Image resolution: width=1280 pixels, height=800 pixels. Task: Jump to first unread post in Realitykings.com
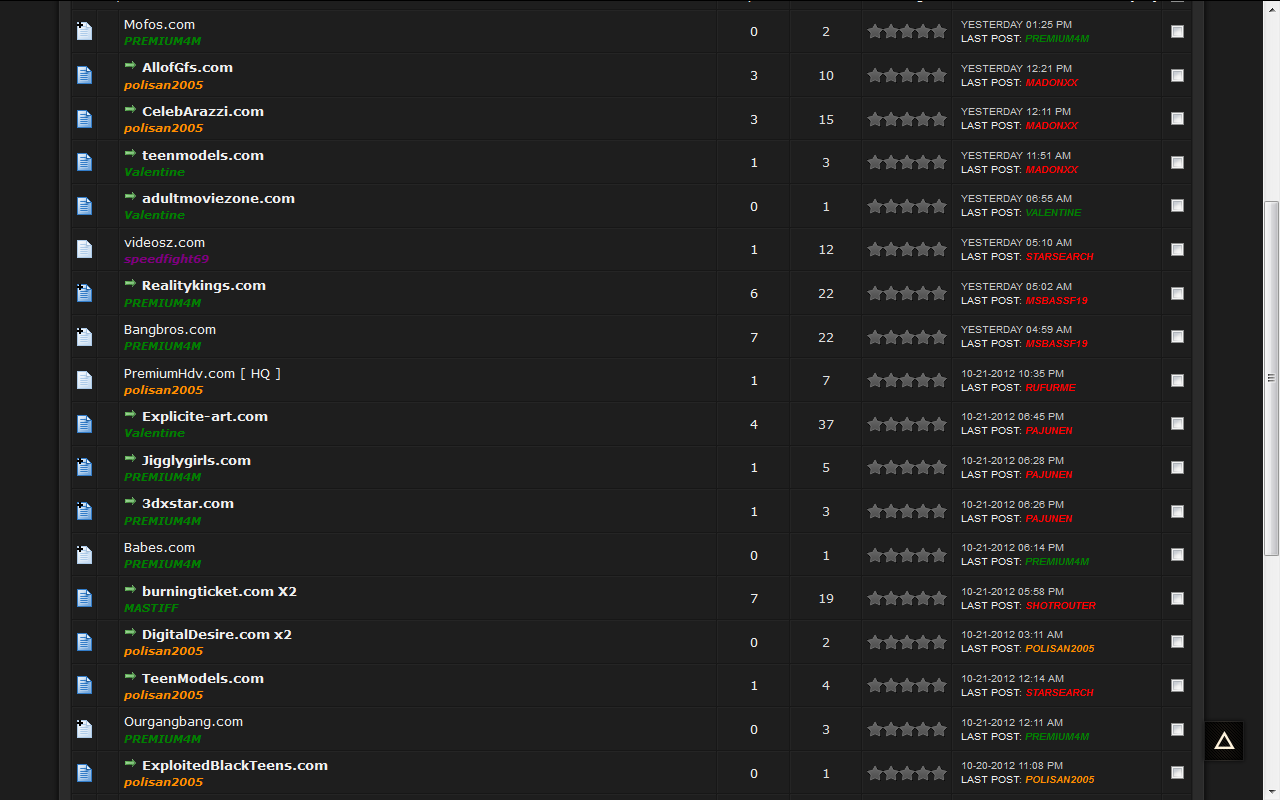130,284
